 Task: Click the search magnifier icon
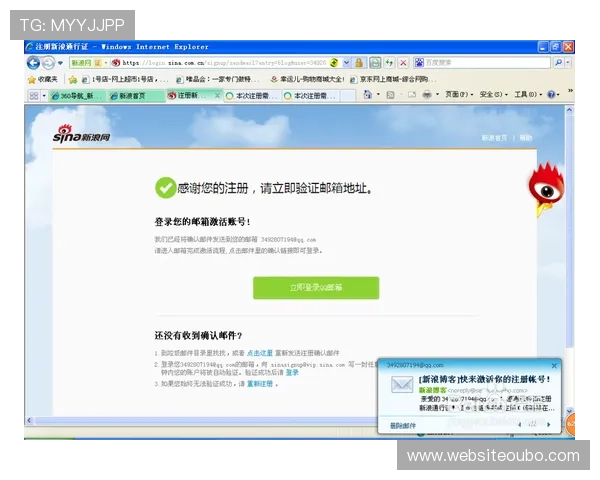pos(558,62)
